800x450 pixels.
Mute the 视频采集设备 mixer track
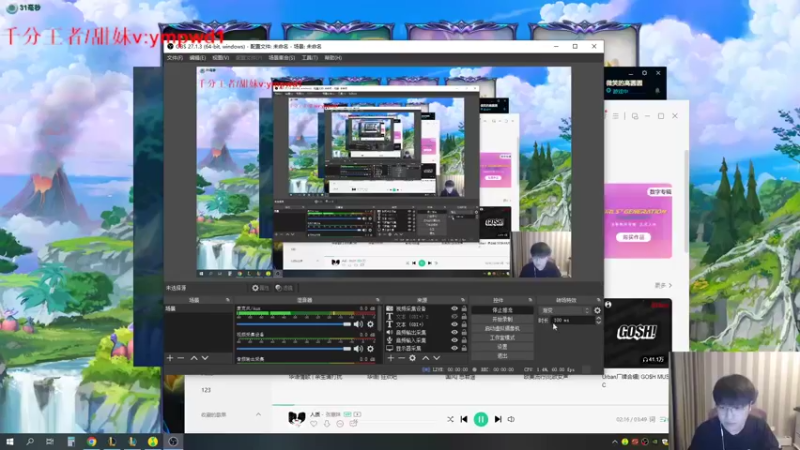pyautogui.click(x=359, y=348)
